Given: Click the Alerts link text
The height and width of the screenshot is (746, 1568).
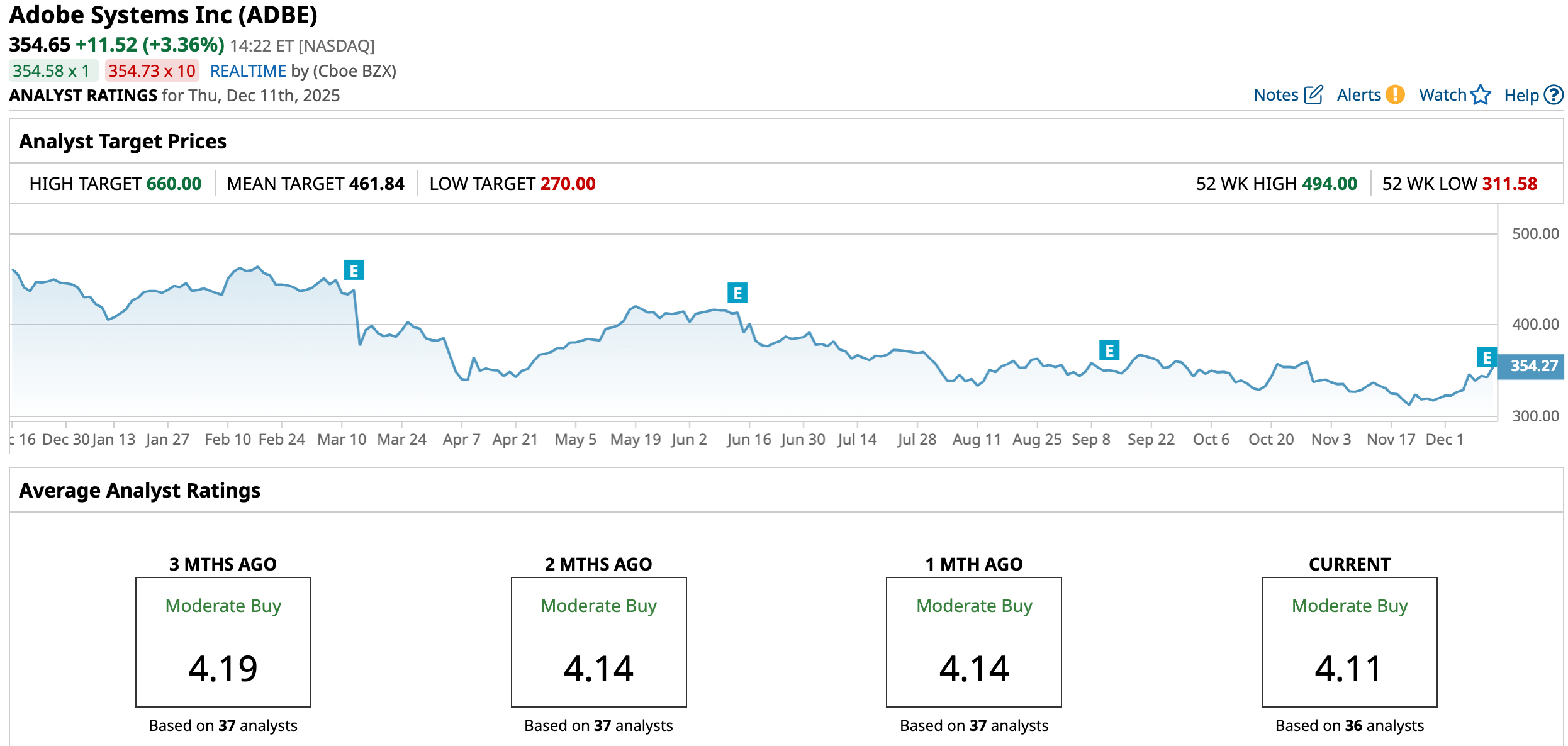Looking at the screenshot, I should 1358,95.
